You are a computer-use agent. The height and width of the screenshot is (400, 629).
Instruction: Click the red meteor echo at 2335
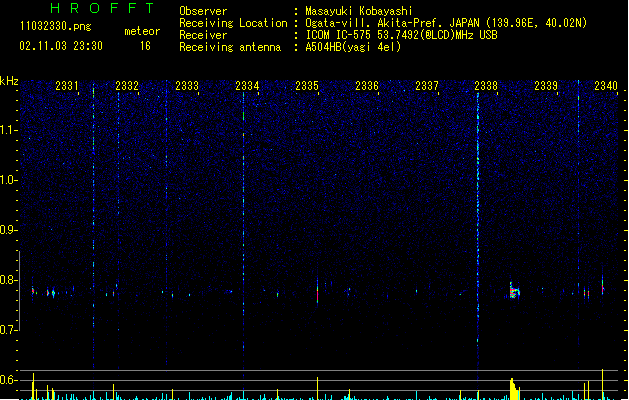pyautogui.click(x=317, y=293)
